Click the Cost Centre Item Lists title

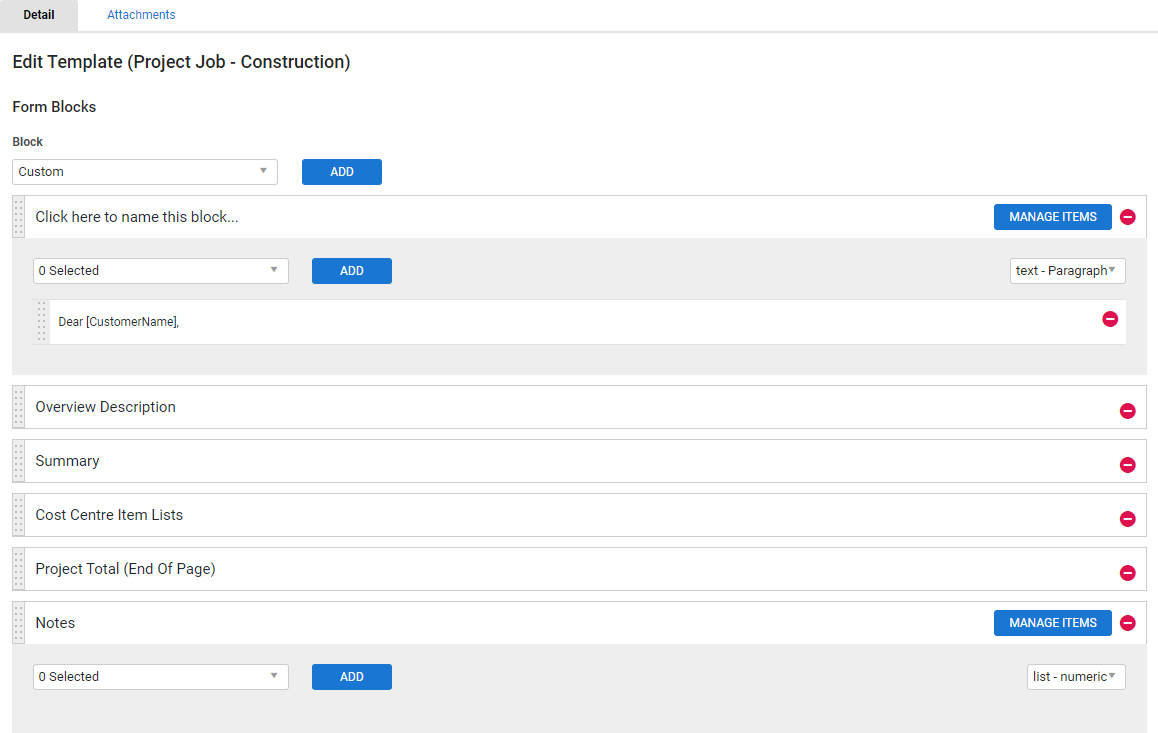pyautogui.click(x=109, y=515)
